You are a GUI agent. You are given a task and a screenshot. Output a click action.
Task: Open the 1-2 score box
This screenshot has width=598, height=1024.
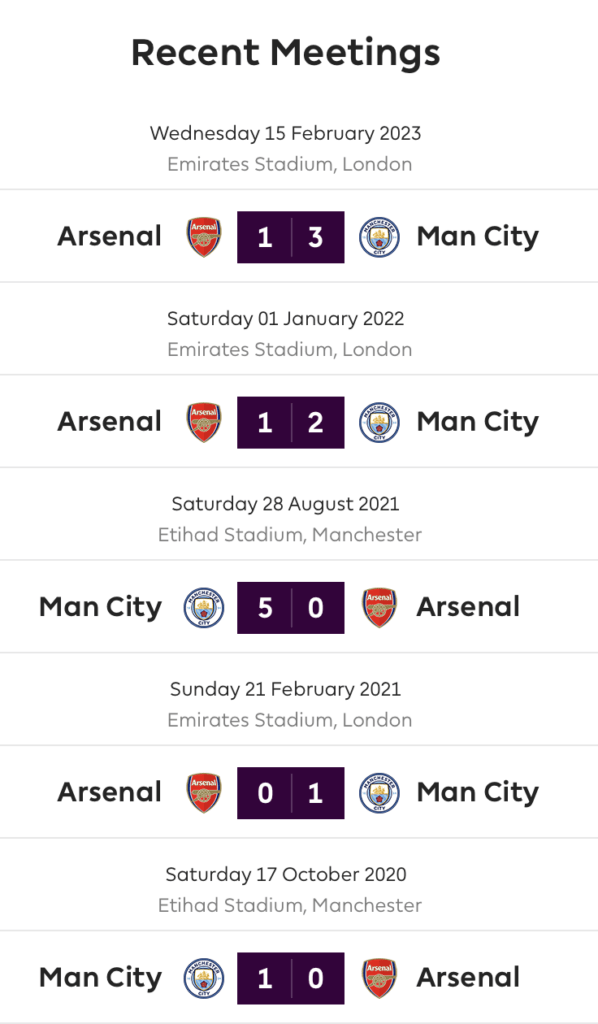click(291, 423)
